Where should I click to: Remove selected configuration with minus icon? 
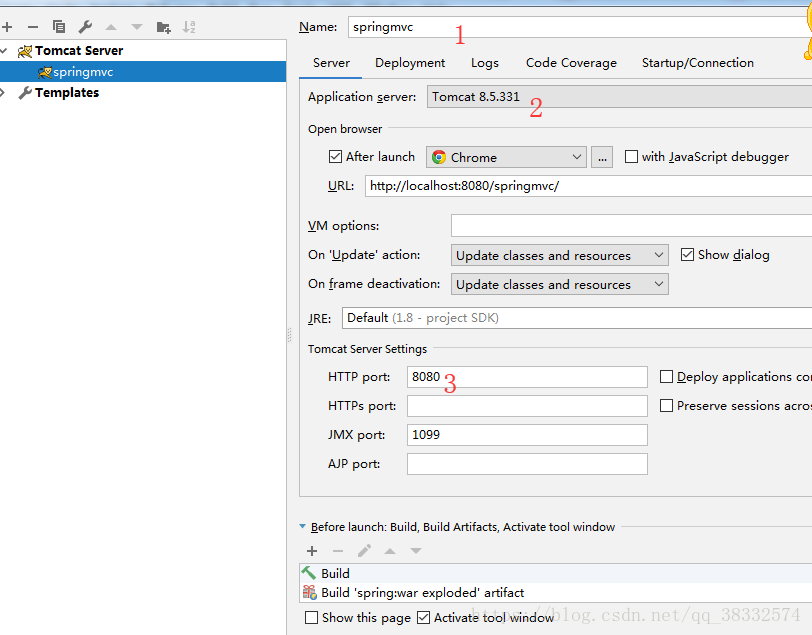33,26
